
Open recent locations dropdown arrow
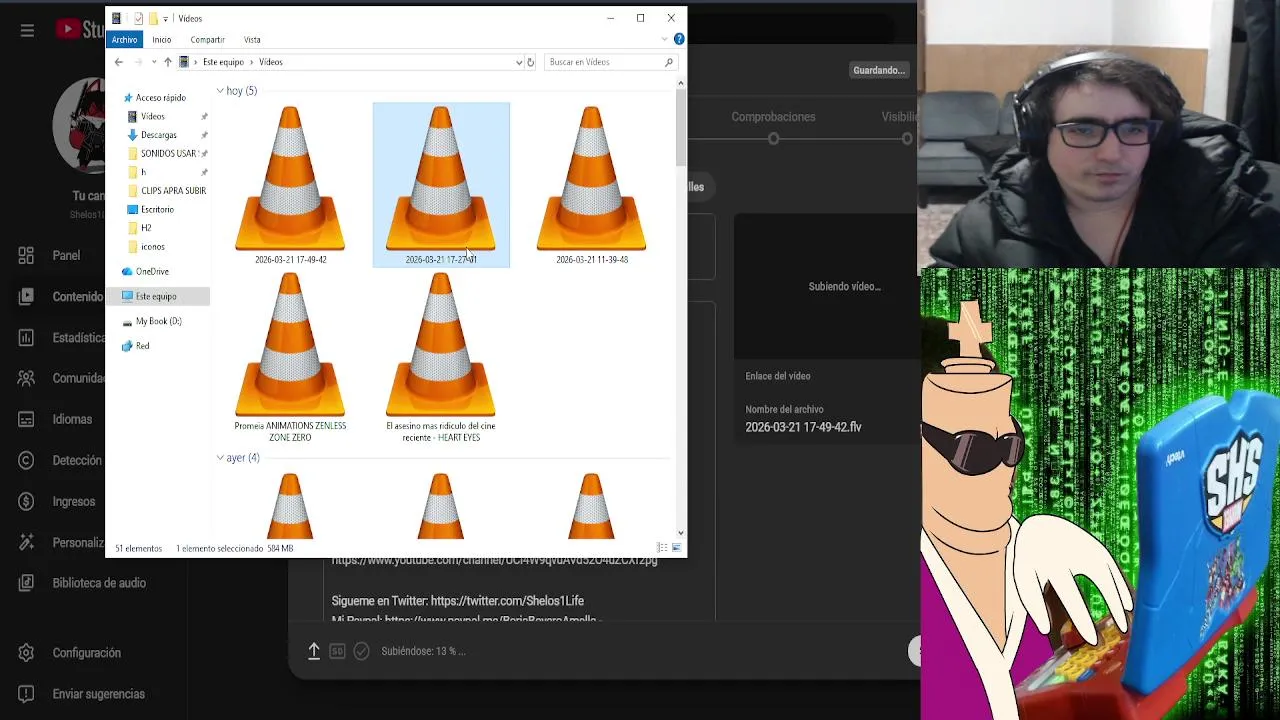pos(153,62)
